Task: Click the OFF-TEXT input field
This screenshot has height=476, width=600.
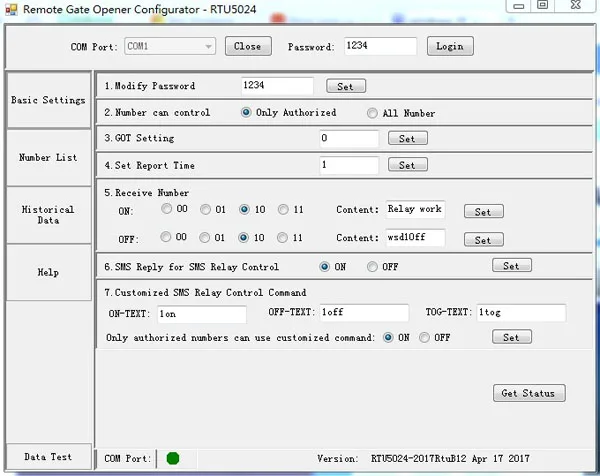Action: (x=364, y=313)
